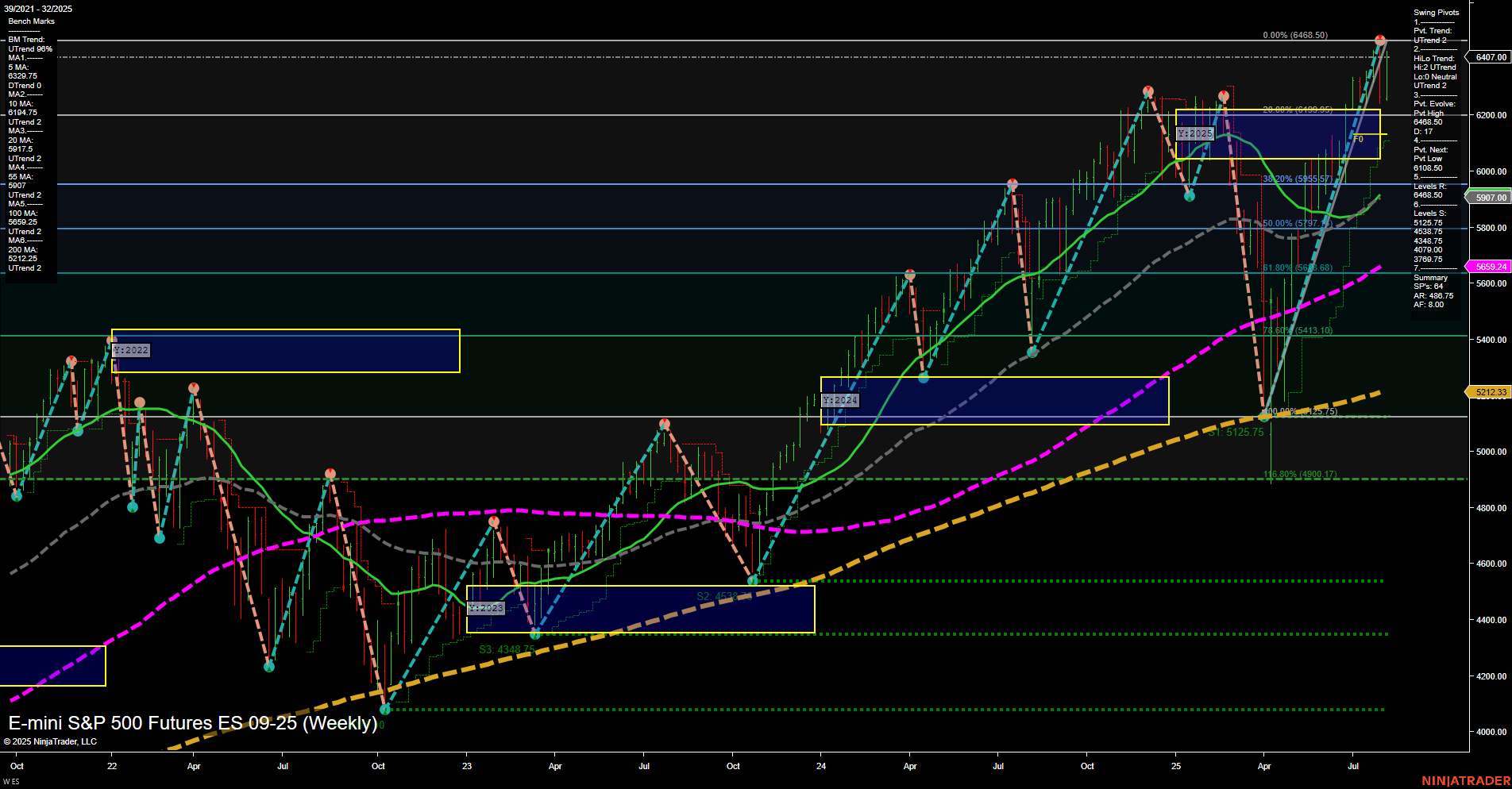Click the E-mini S&P 500 Futures chart title
The height and width of the screenshot is (789, 1512).
click(x=193, y=723)
